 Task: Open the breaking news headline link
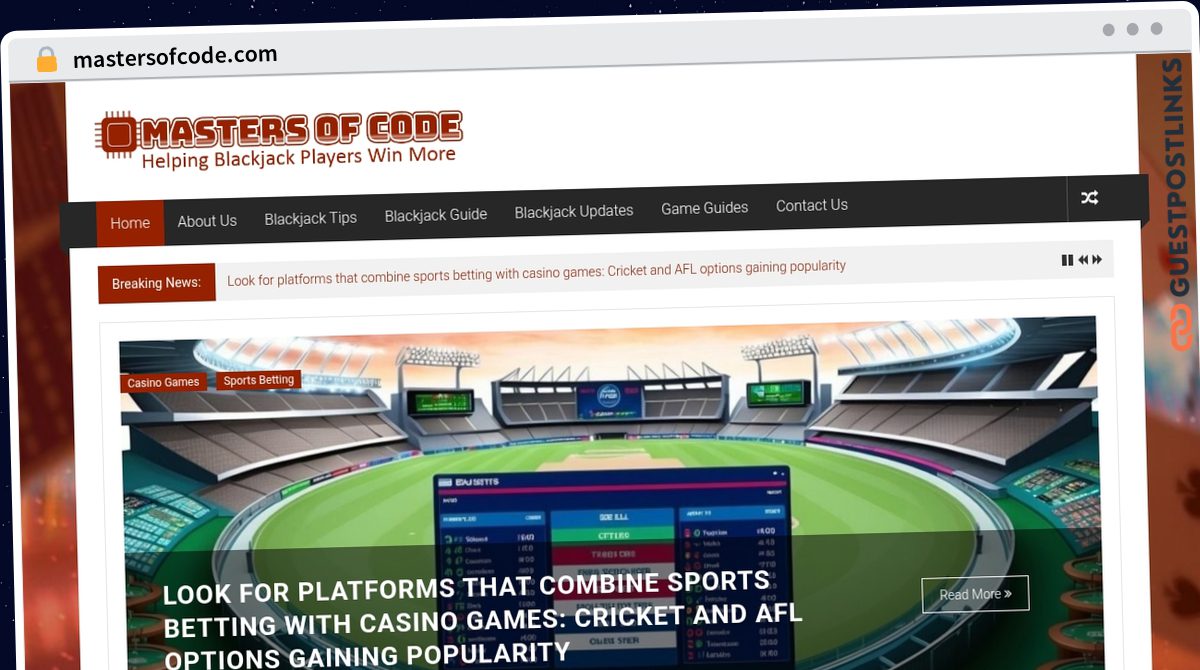pos(536,273)
